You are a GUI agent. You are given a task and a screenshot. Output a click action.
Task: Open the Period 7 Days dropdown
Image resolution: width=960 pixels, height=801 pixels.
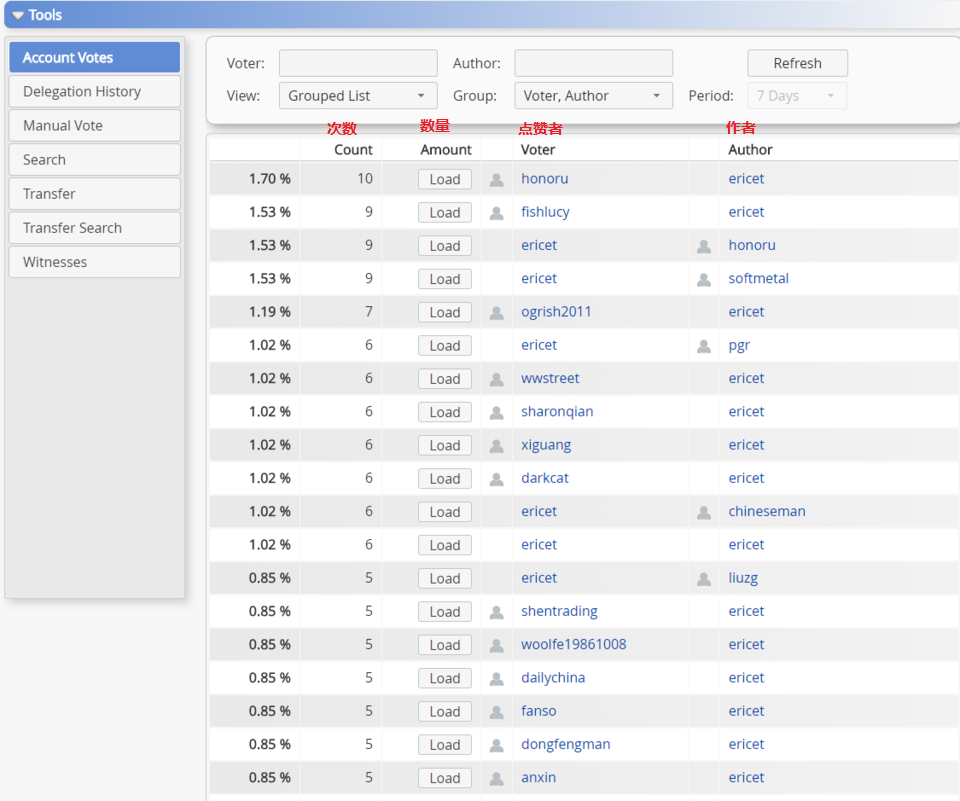tap(796, 96)
